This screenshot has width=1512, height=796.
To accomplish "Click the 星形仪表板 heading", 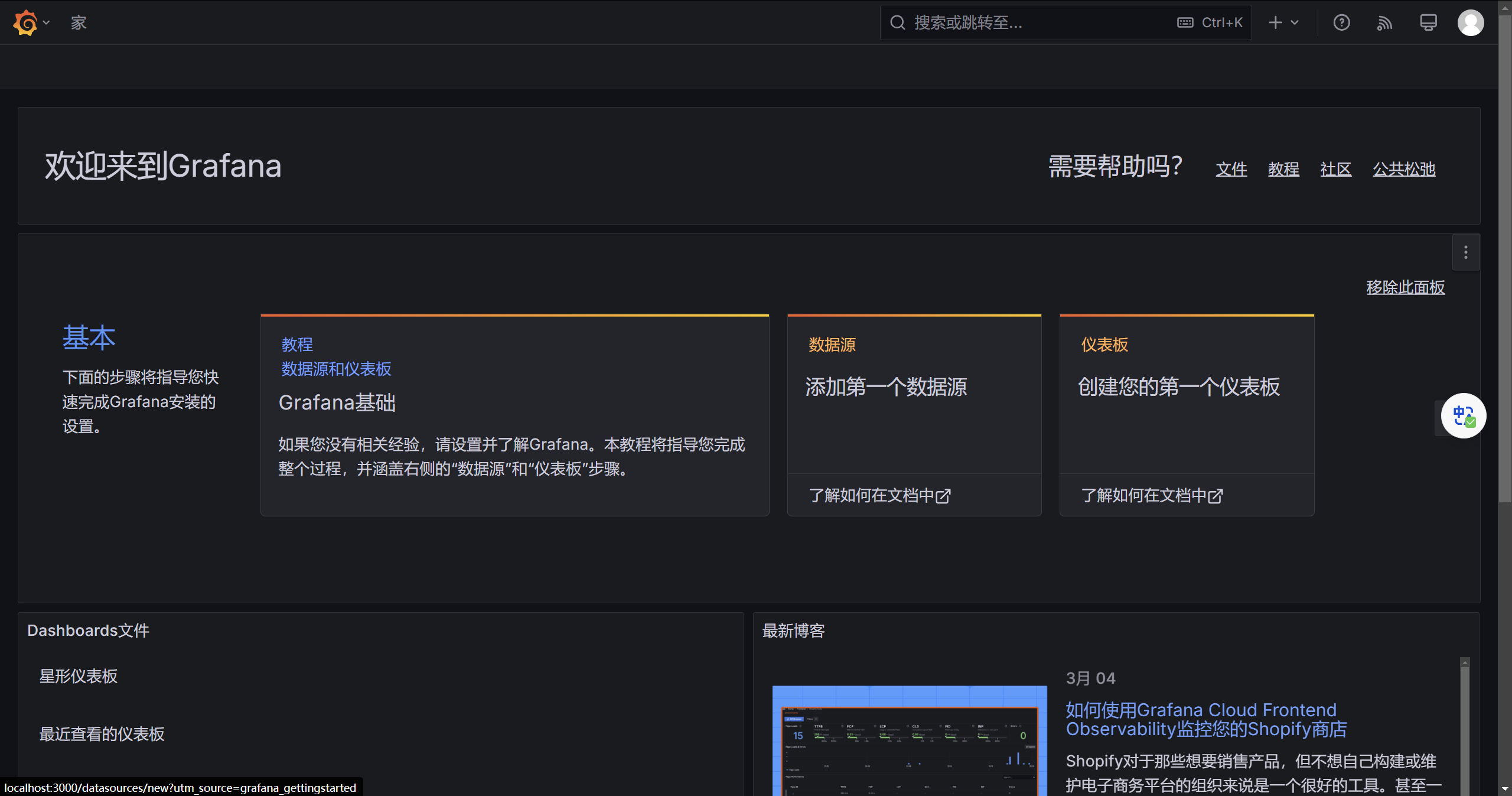I will pos(79,676).
